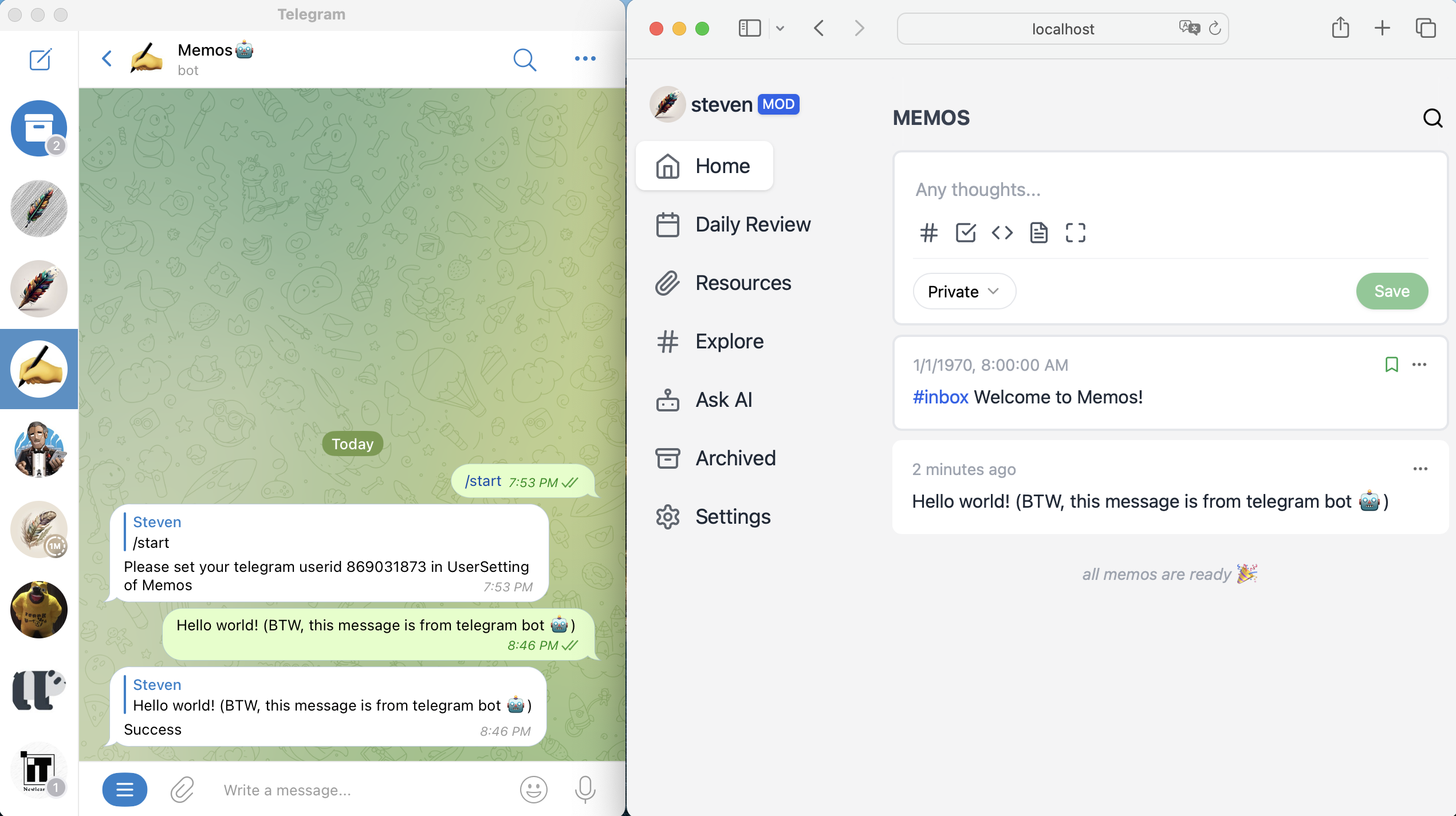Image resolution: width=1456 pixels, height=816 pixels.
Task: Click the Save button
Action: coord(1392,291)
